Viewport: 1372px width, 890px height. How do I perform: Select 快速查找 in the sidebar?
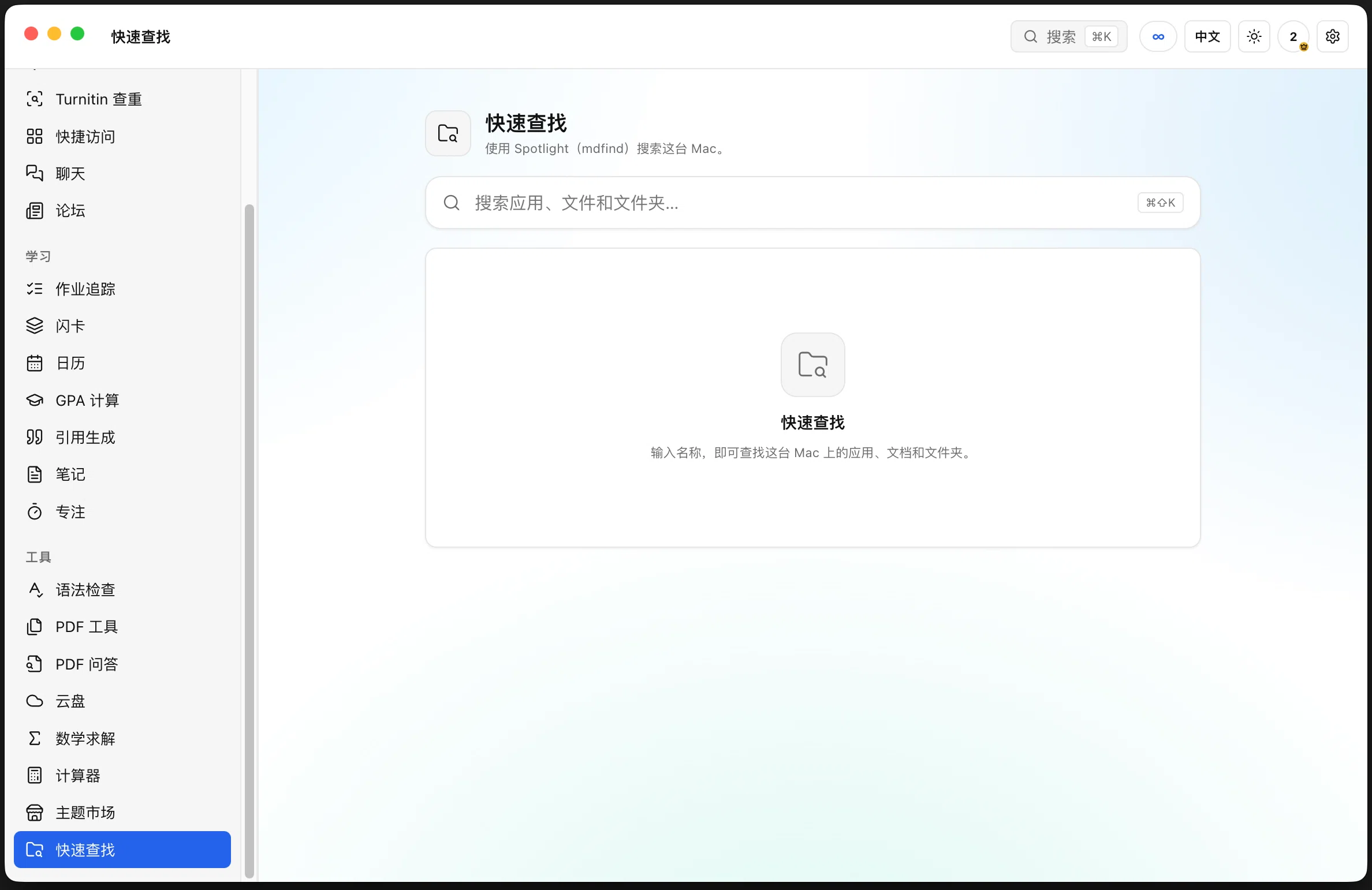click(x=122, y=850)
